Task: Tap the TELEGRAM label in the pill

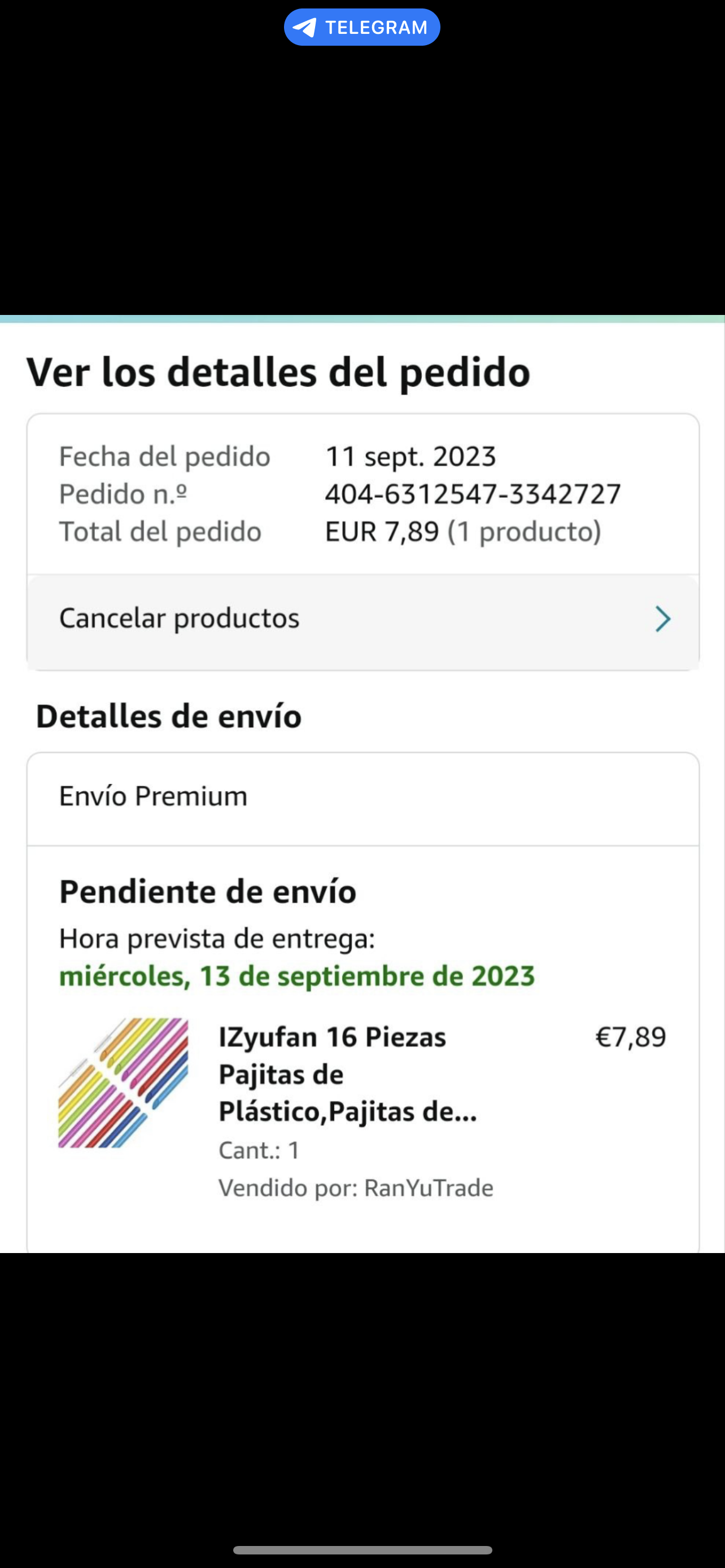Action: (376, 28)
